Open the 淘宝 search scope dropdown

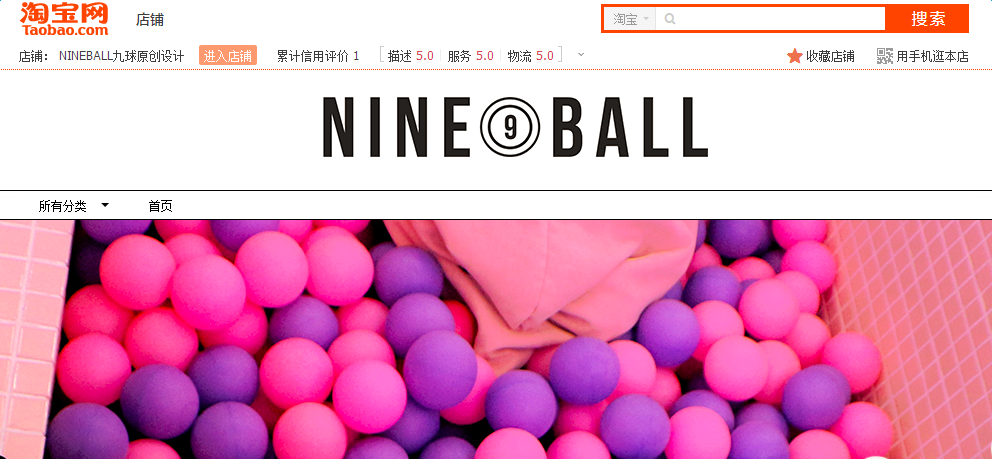coord(630,19)
